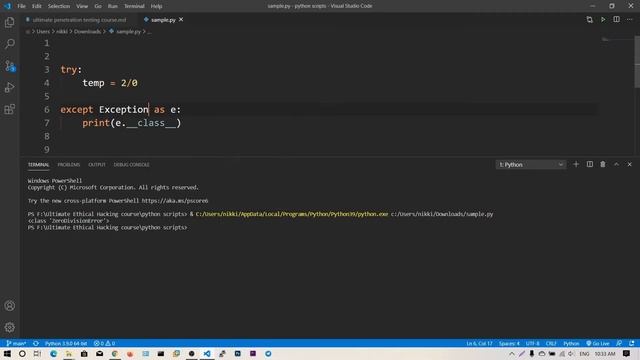Click the editor vertical scrollbar
Screen dimensions: 640x360
pyautogui.click(x=637, y=62)
